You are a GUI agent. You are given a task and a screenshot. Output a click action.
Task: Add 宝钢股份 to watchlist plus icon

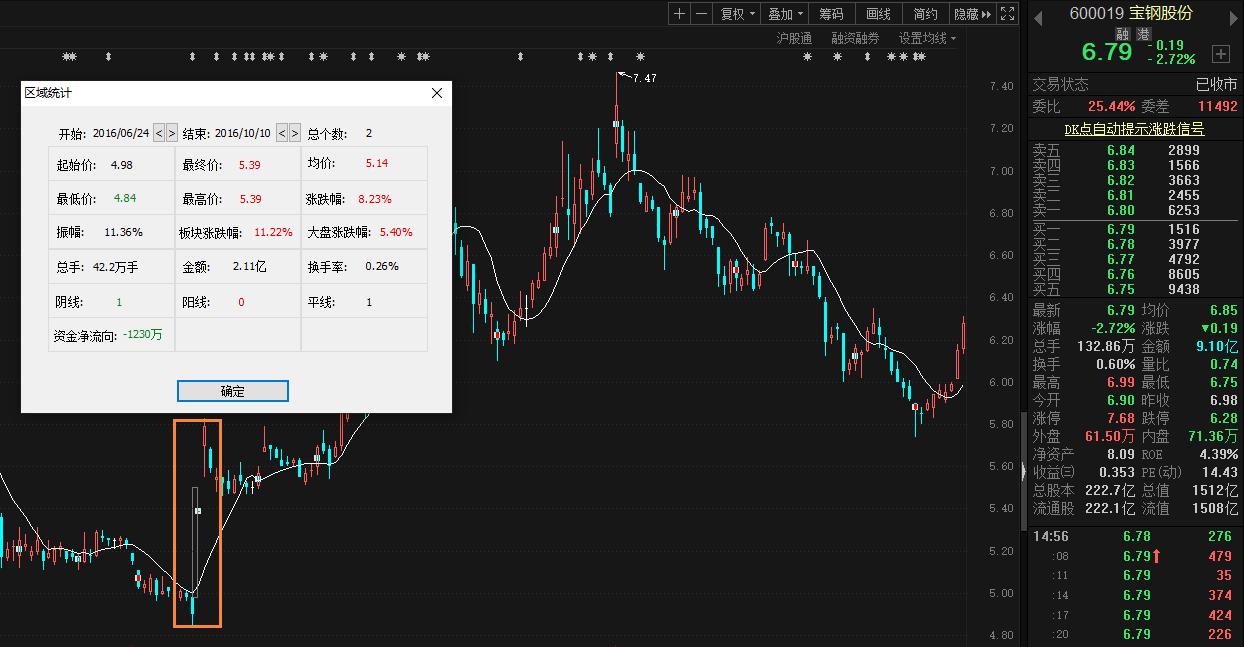tap(1220, 53)
